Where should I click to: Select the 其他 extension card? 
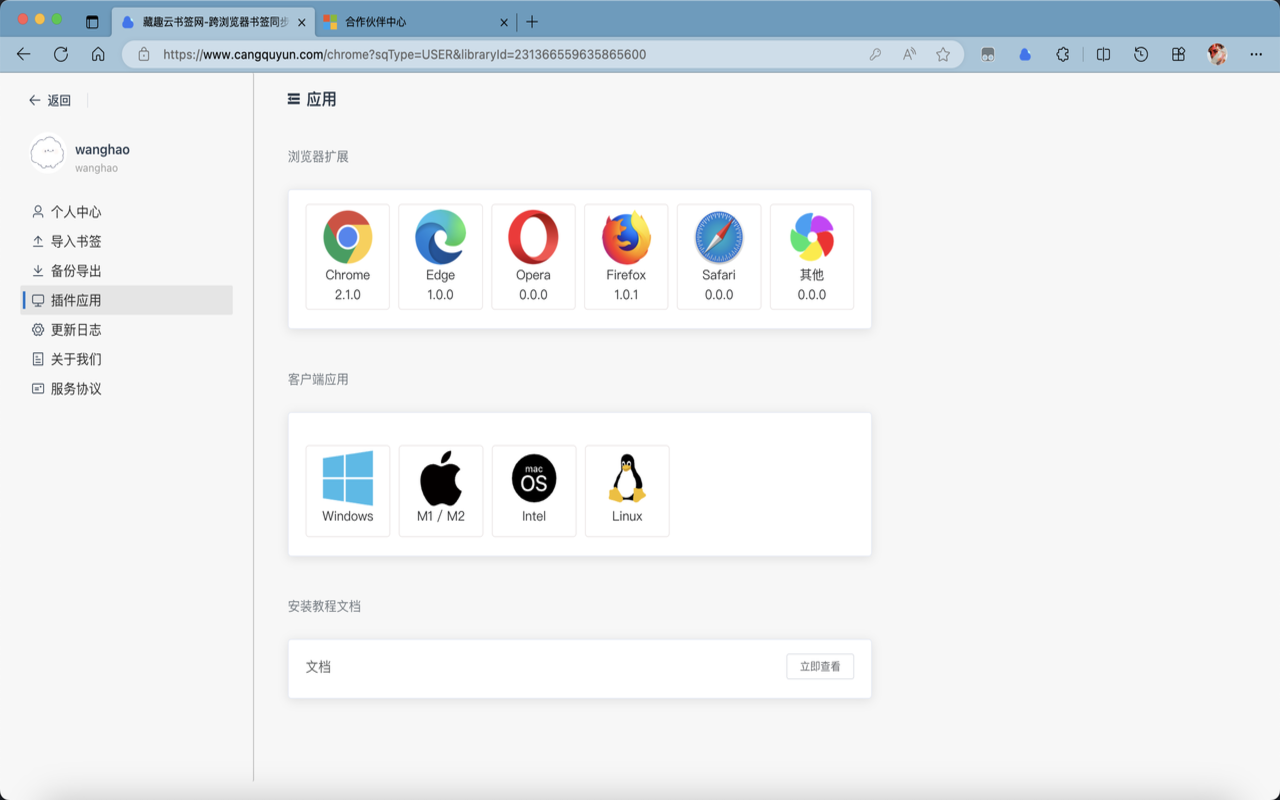click(x=811, y=256)
